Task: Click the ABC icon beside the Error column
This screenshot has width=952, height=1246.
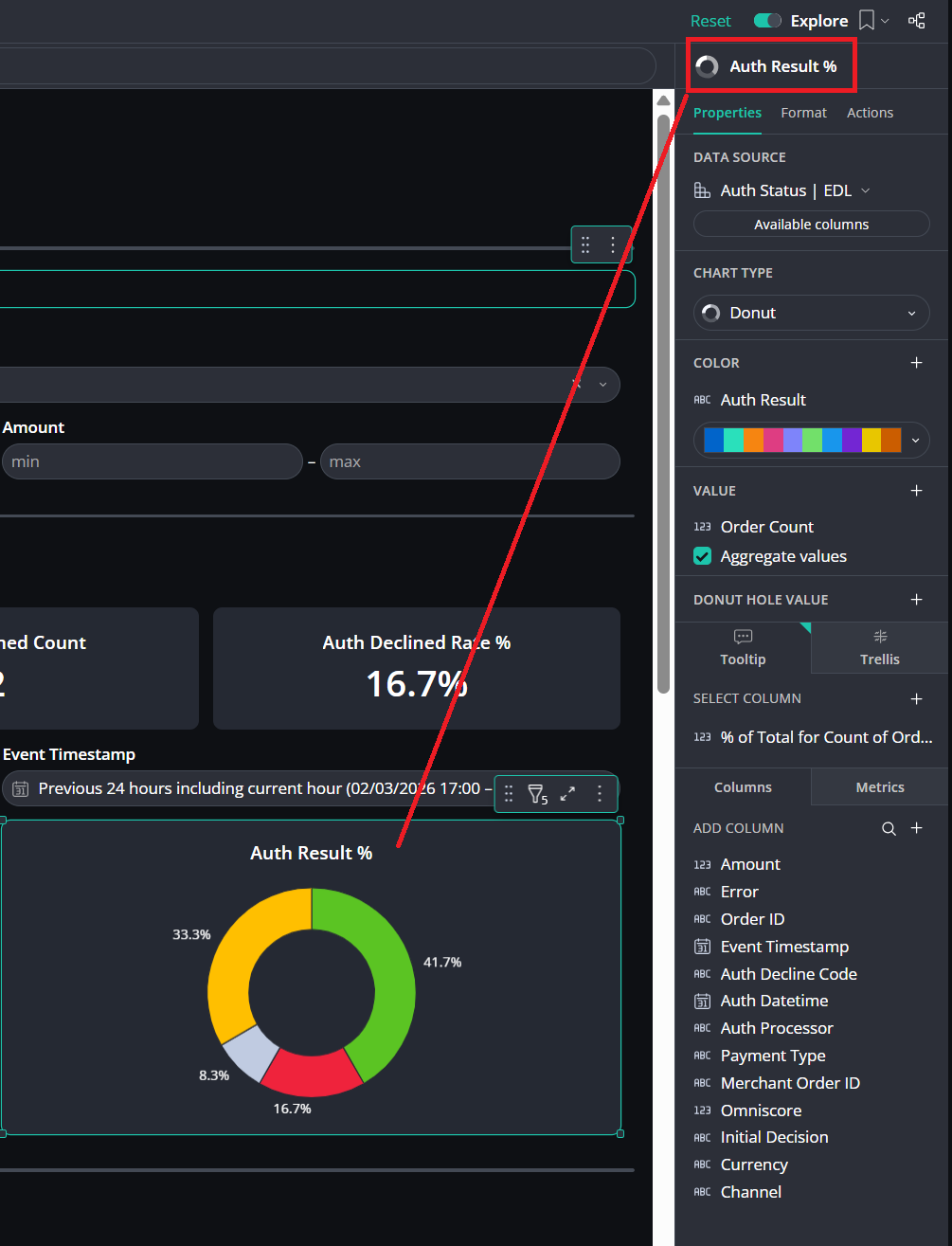Action: [702, 892]
